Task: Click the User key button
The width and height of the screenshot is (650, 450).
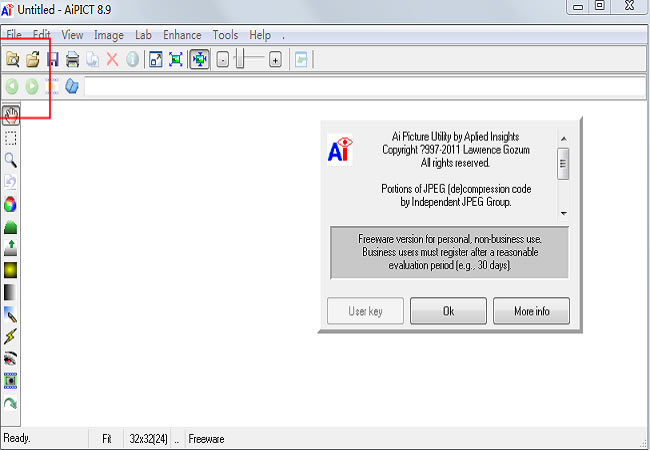Action: pyautogui.click(x=365, y=311)
